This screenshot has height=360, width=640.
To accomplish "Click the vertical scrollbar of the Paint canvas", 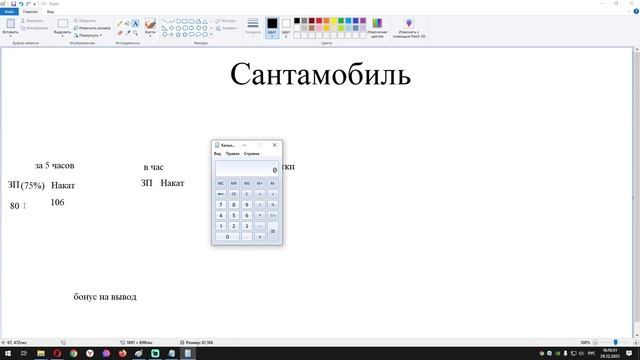I will pyautogui.click(x=636, y=192).
